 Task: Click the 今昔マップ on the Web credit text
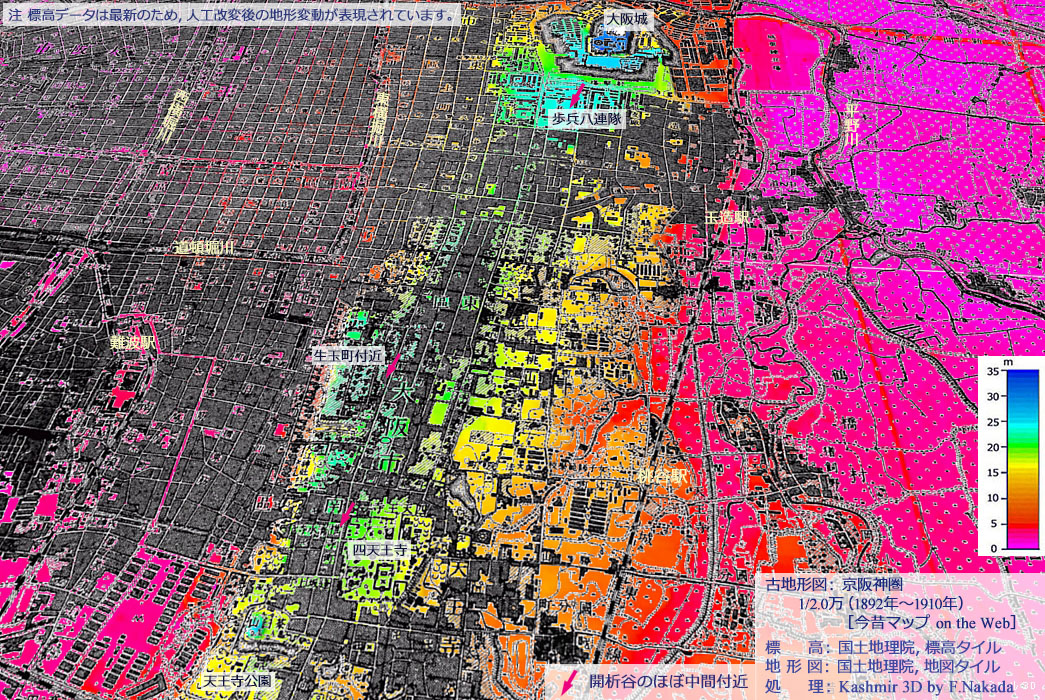tap(931, 623)
